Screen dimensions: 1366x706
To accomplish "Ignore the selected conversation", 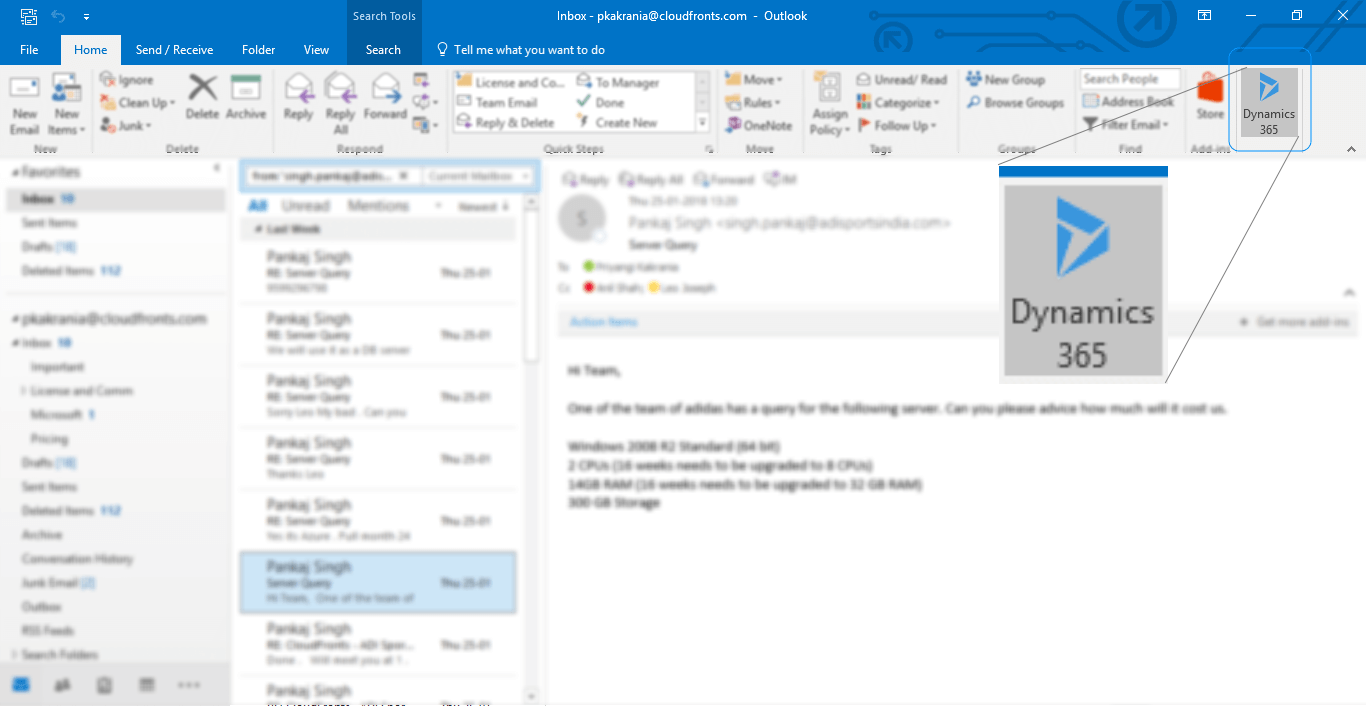I will 127,80.
